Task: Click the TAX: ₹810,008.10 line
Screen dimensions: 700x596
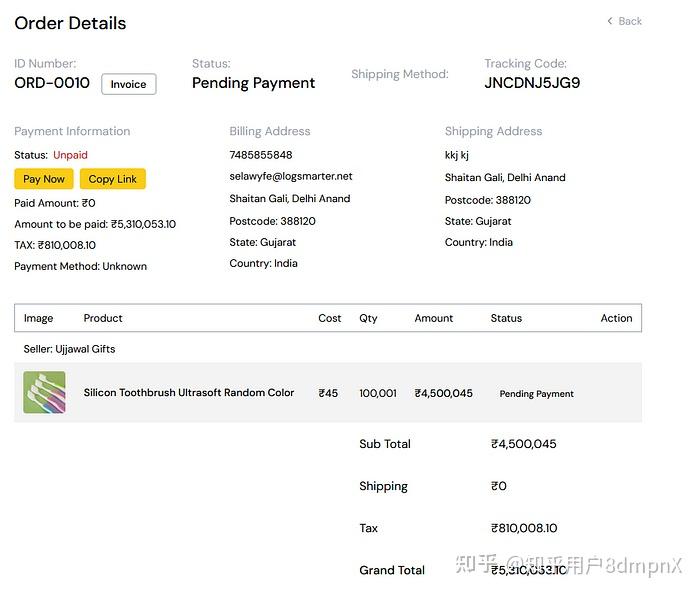Action: pyautogui.click(x=55, y=245)
